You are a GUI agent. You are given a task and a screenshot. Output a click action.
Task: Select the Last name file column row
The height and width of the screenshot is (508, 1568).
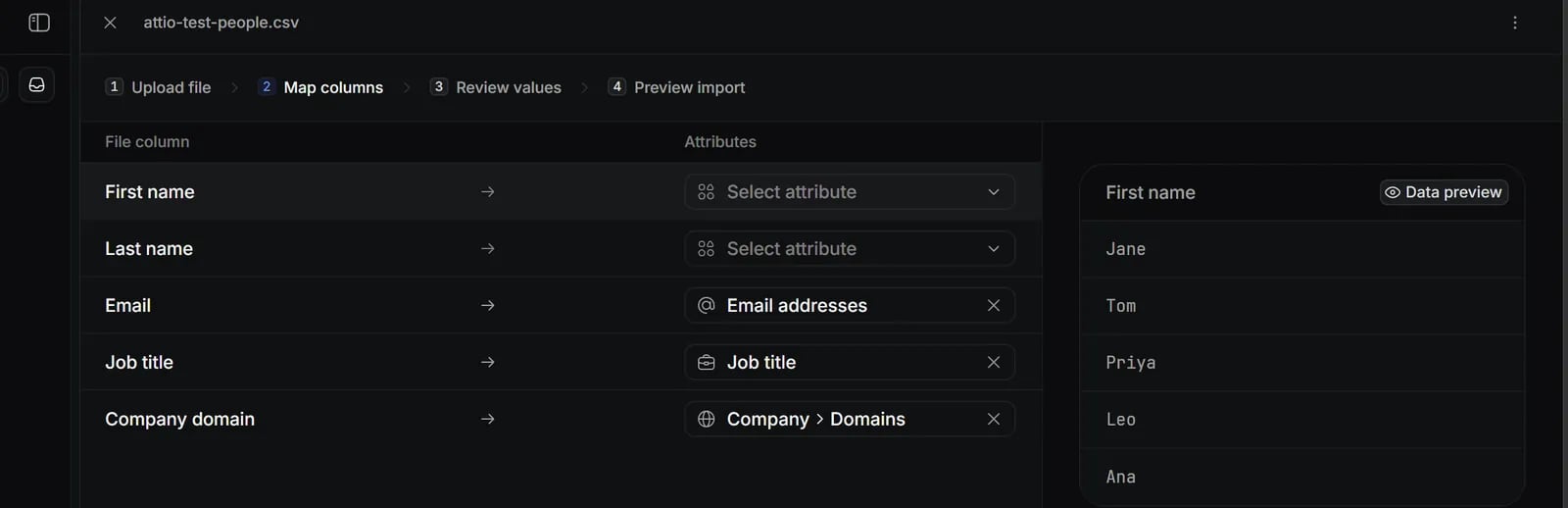click(x=561, y=249)
